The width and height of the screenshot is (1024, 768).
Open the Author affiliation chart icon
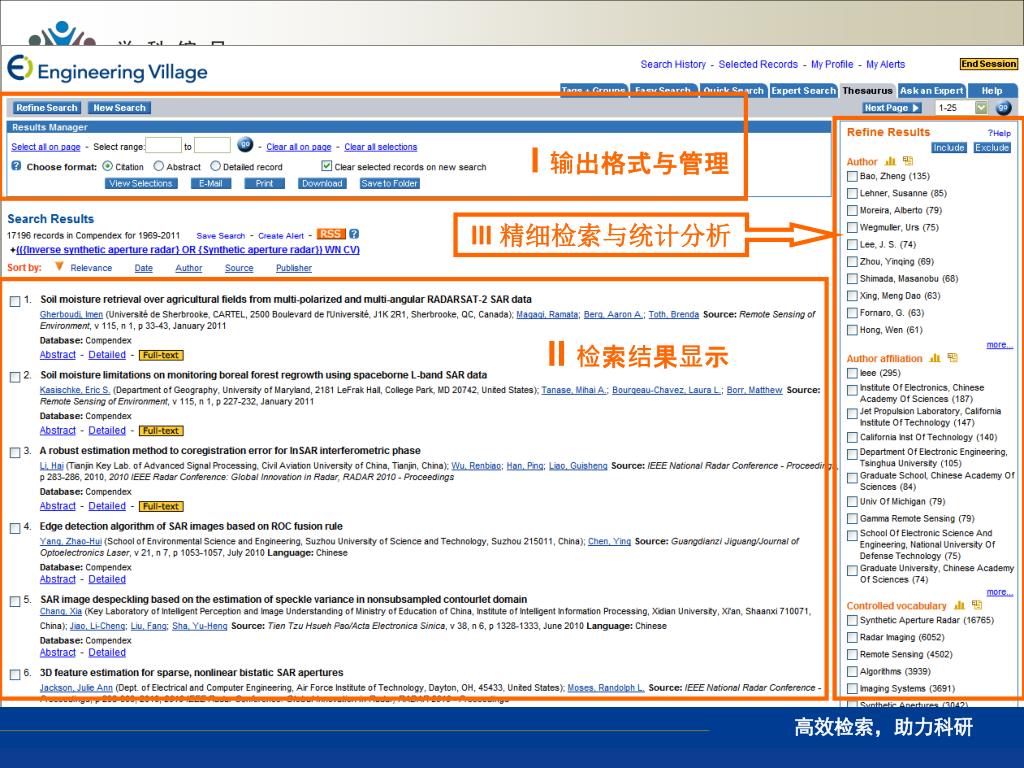pyautogui.click(x=935, y=358)
